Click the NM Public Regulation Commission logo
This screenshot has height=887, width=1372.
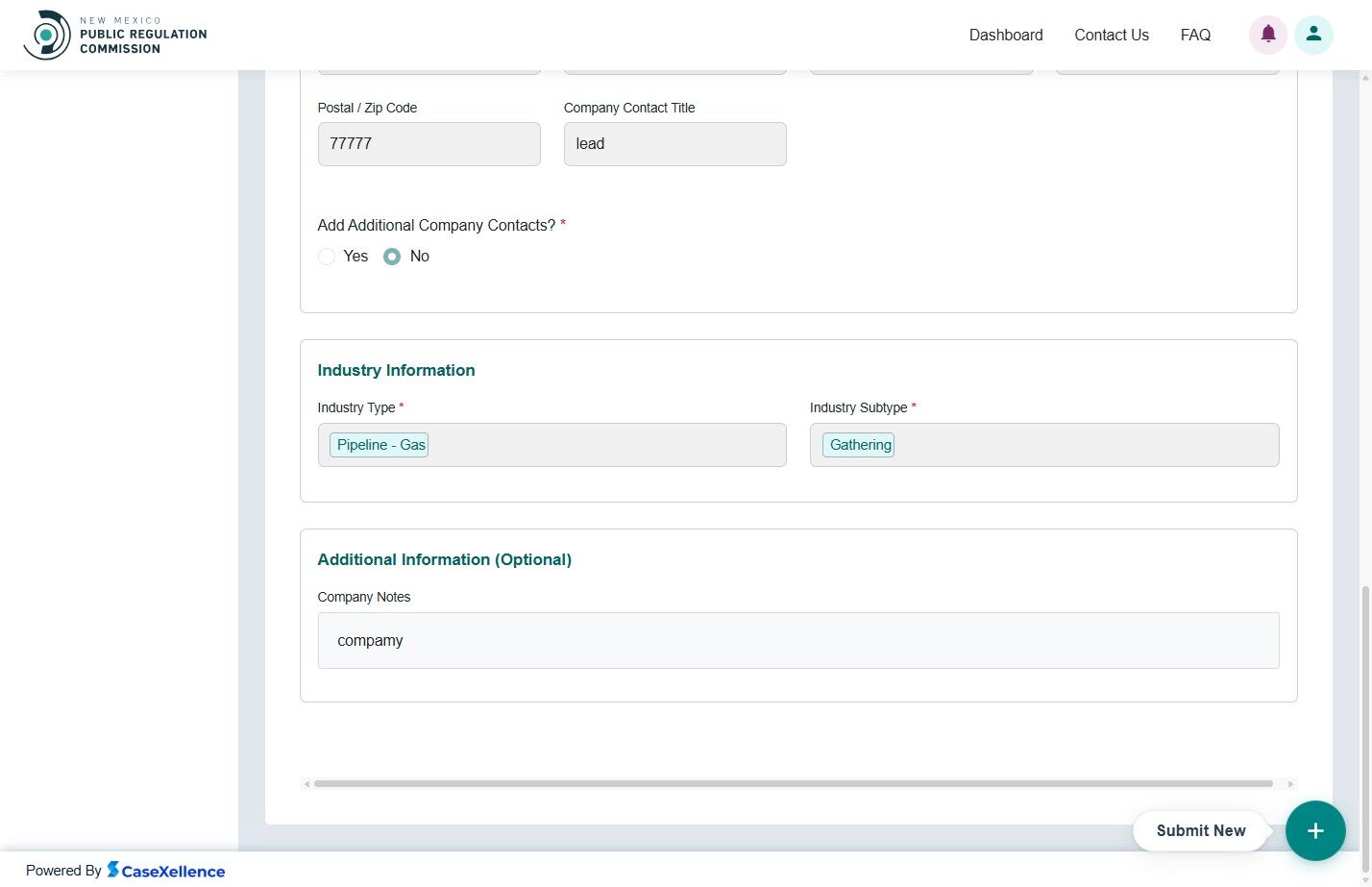[115, 36]
